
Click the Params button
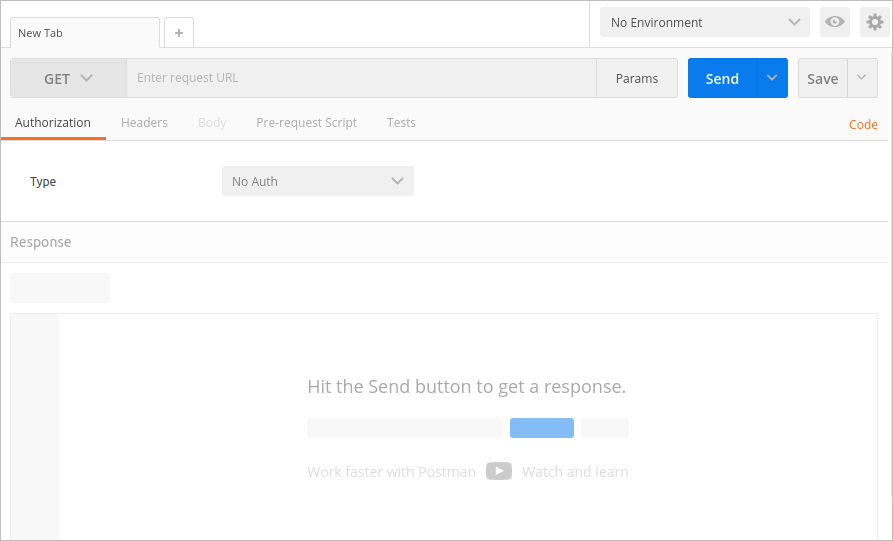tap(637, 78)
